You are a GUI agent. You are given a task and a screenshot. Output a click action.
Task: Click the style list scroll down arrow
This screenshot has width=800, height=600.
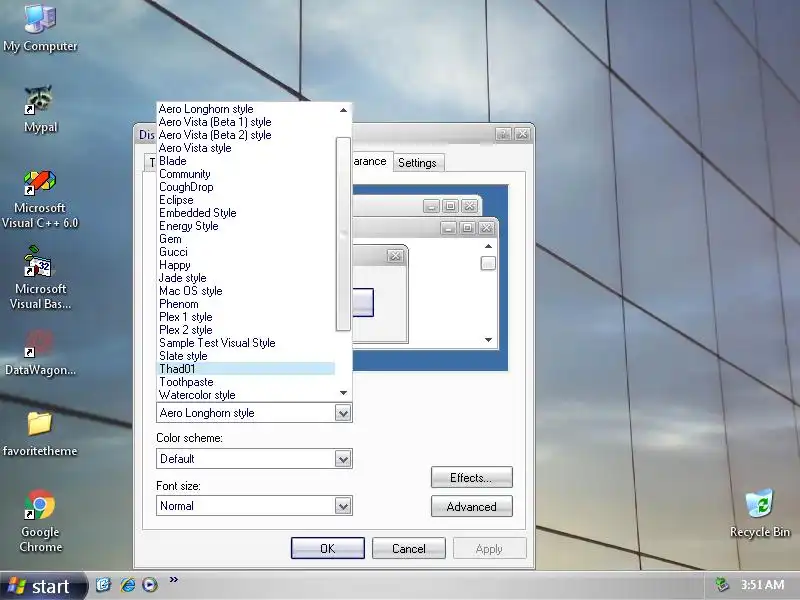(343, 393)
